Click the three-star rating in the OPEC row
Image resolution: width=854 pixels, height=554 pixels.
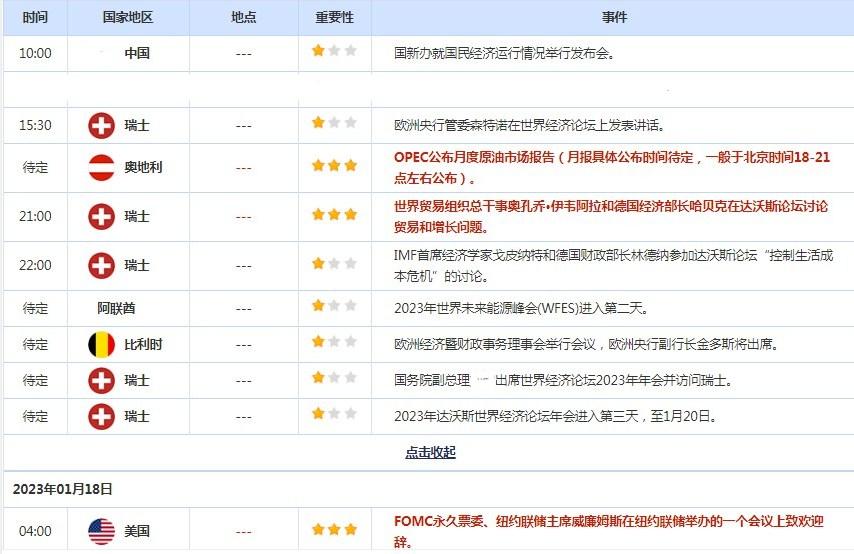coord(334,167)
